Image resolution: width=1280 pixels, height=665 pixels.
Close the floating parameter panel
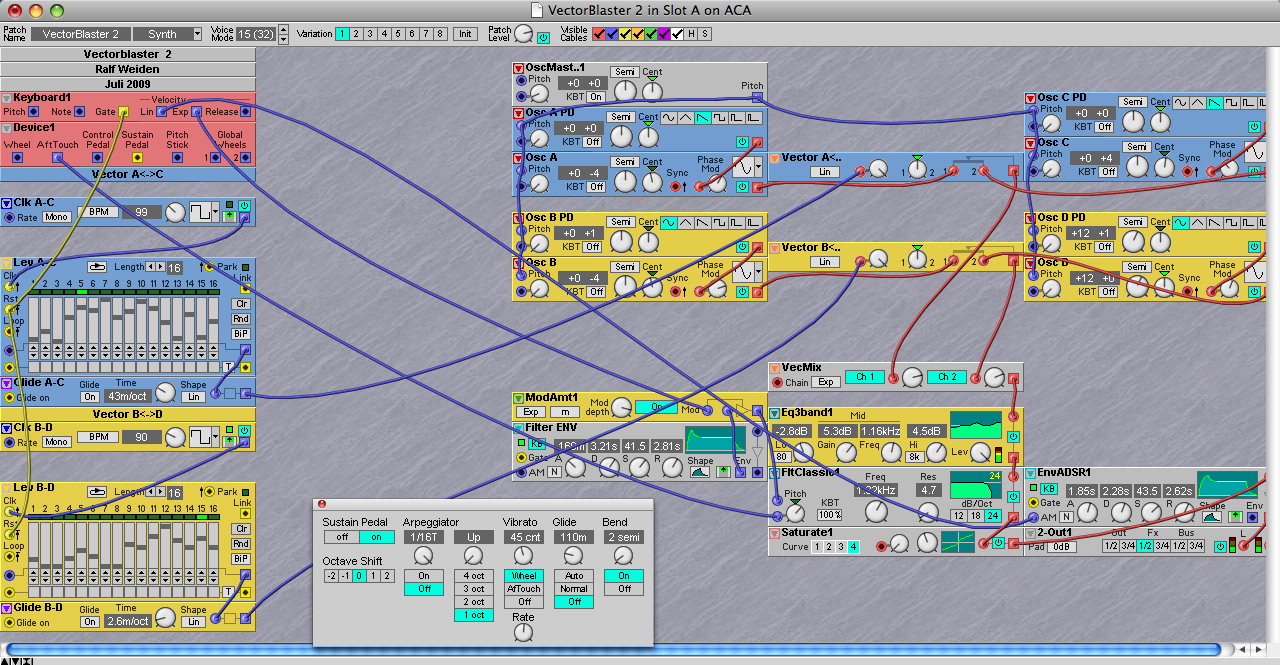click(x=322, y=504)
